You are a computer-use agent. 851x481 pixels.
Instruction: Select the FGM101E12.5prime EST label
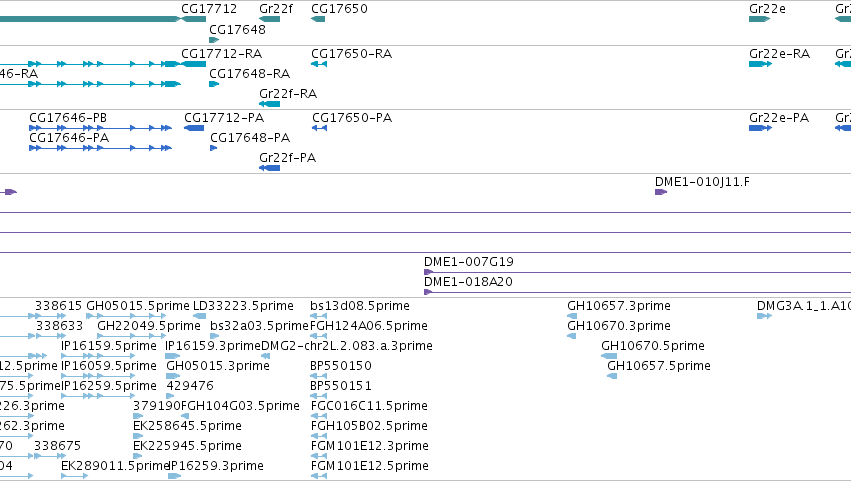370,465
